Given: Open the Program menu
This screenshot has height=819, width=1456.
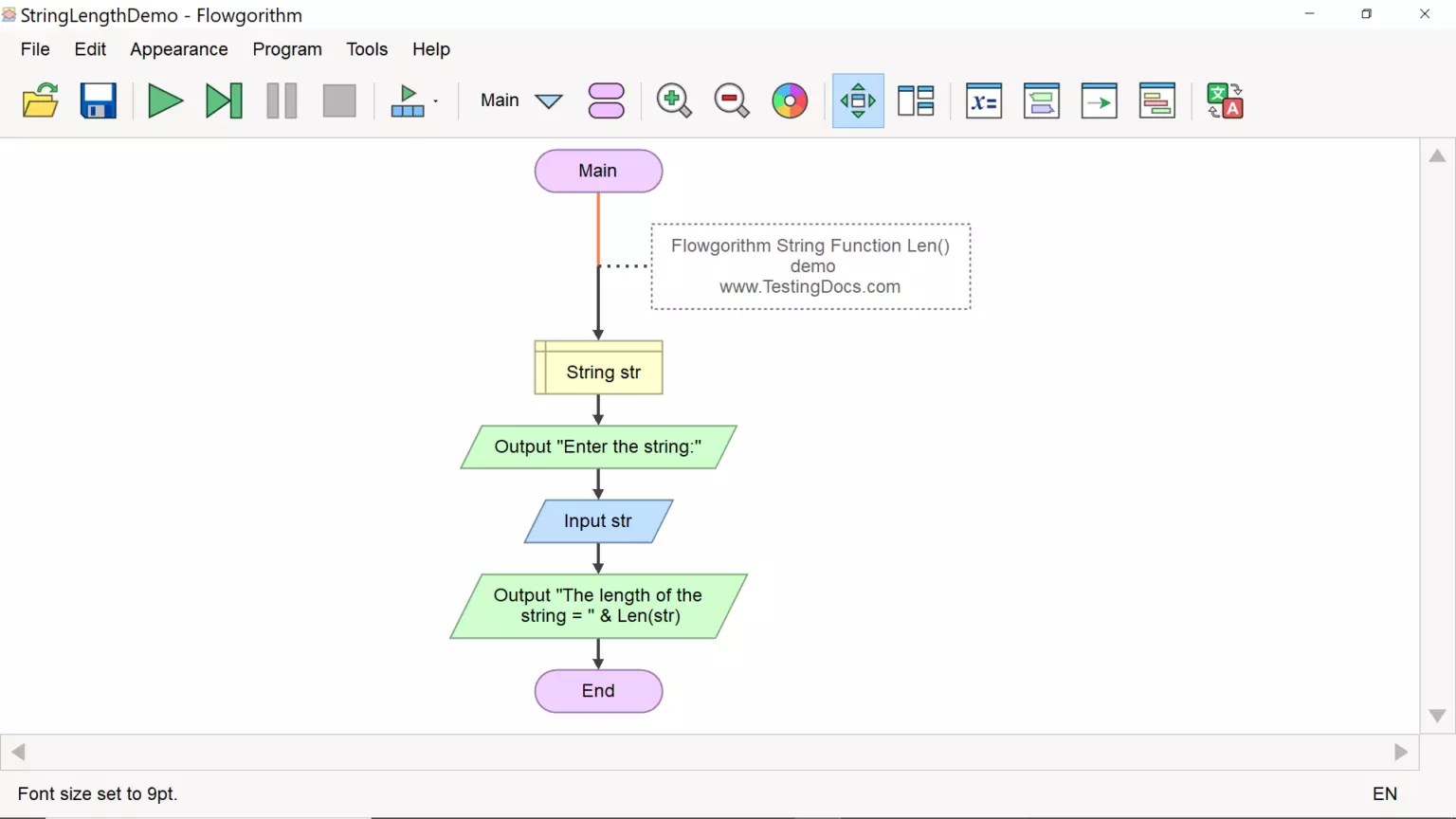Looking at the screenshot, I should coord(287,49).
